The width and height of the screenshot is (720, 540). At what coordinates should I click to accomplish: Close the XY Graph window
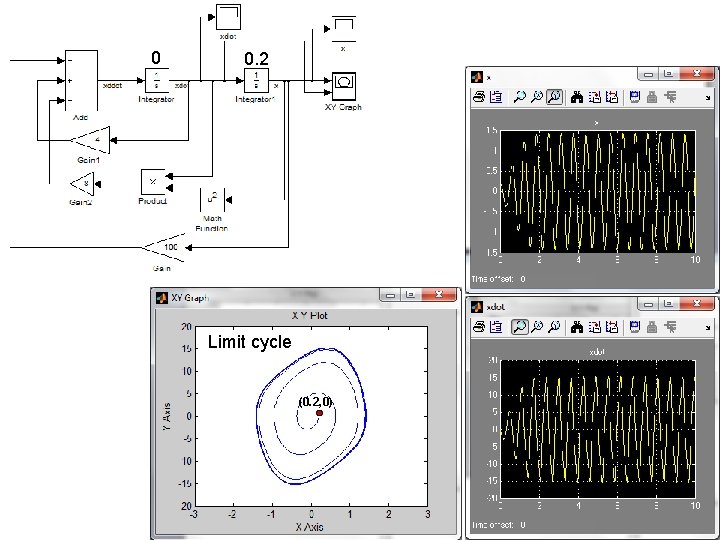point(439,295)
